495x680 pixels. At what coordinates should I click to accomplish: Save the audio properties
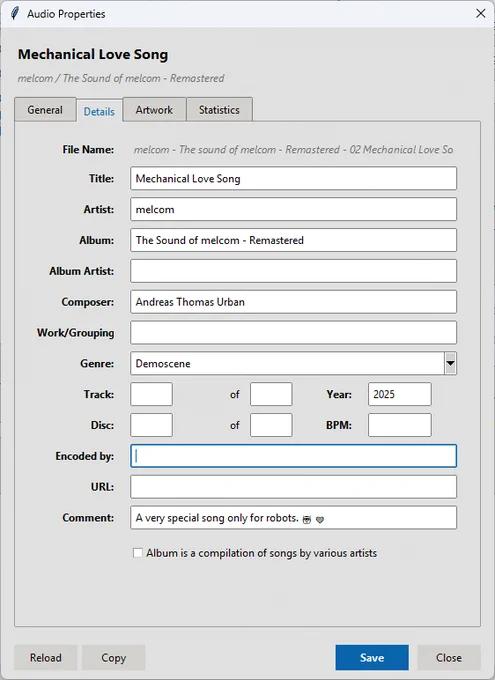pyautogui.click(x=372, y=657)
